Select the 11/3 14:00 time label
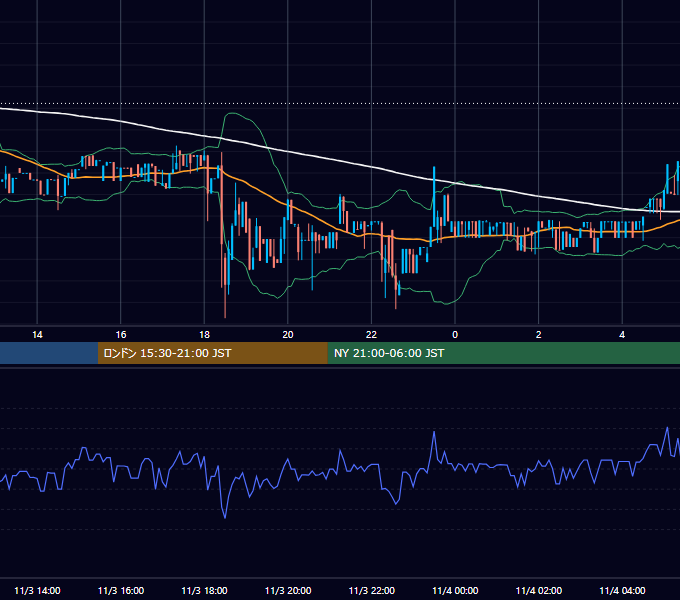 click(x=37, y=590)
